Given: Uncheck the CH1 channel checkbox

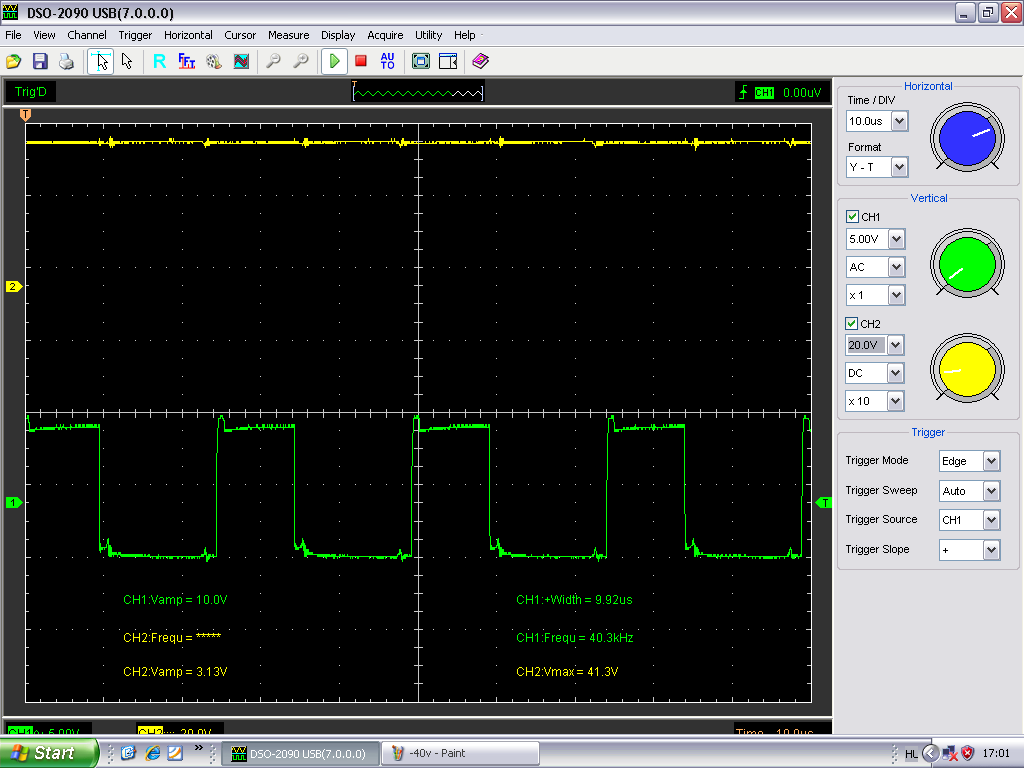Looking at the screenshot, I should point(852,217).
